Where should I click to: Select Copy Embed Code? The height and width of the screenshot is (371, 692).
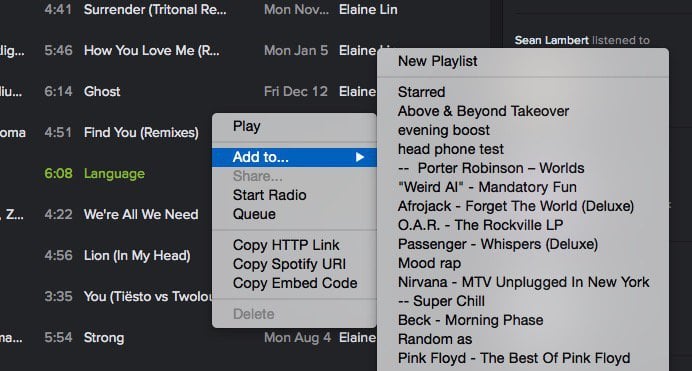[x=294, y=283]
